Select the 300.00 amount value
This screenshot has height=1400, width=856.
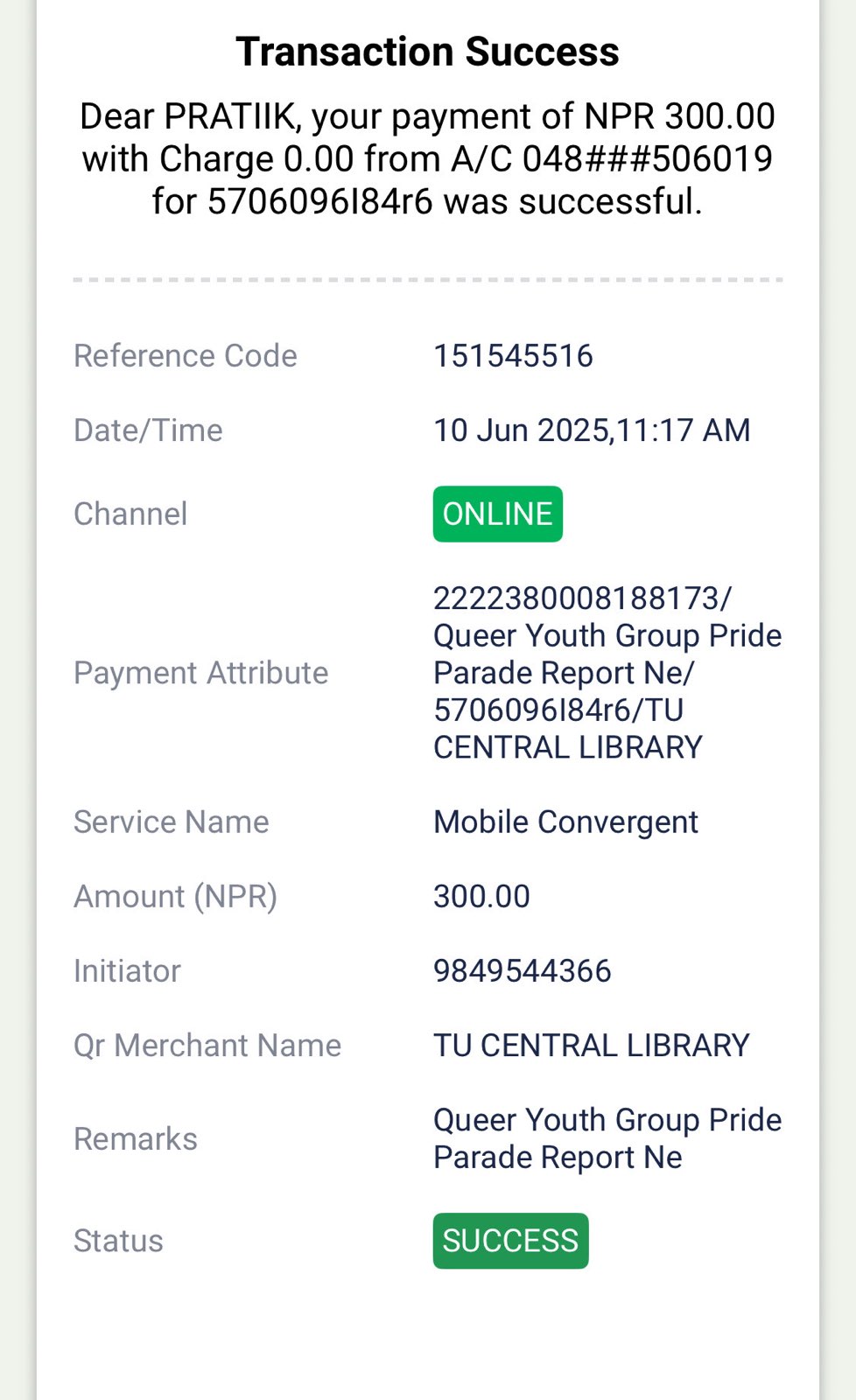pyautogui.click(x=481, y=896)
